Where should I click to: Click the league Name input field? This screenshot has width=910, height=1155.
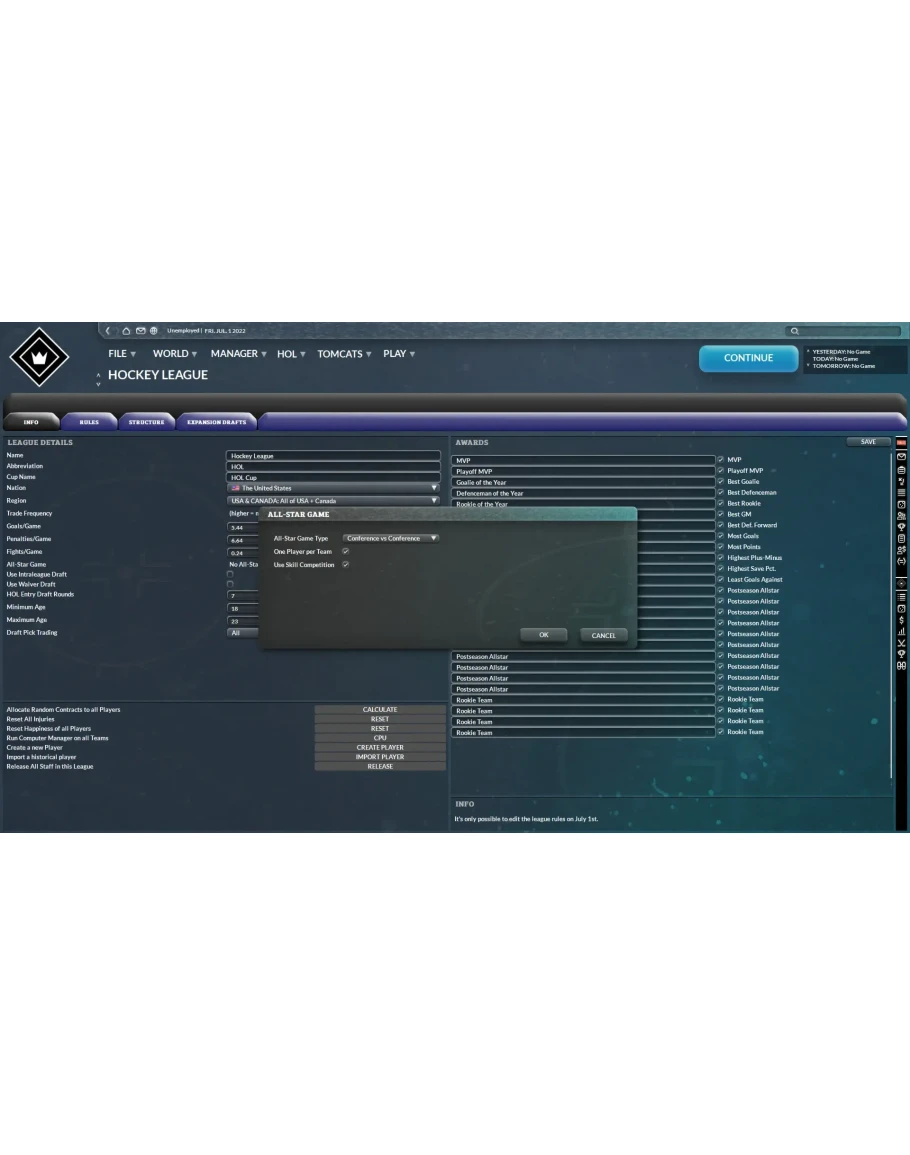333,456
